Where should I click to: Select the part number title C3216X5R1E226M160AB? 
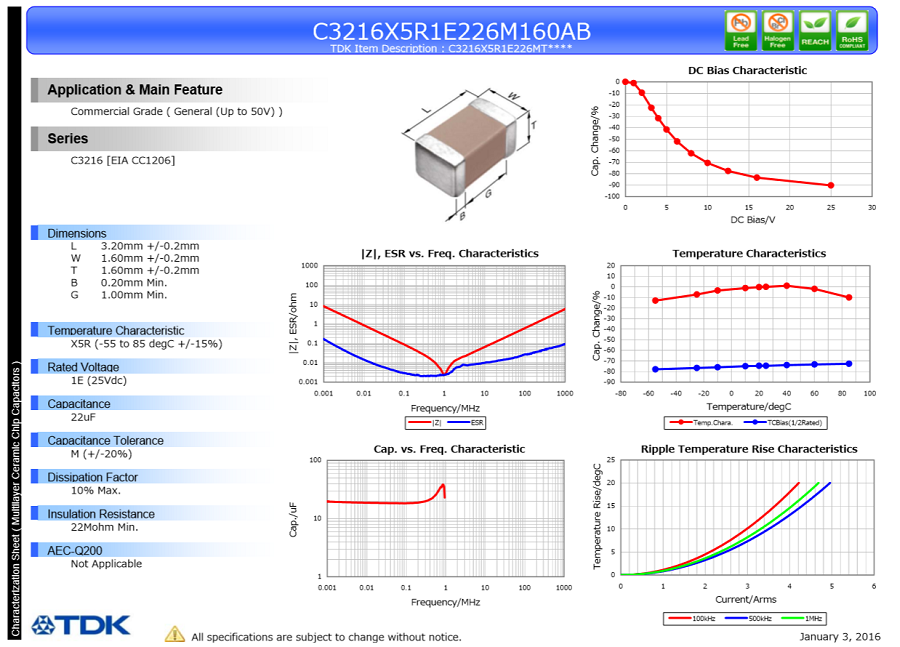(x=451, y=31)
